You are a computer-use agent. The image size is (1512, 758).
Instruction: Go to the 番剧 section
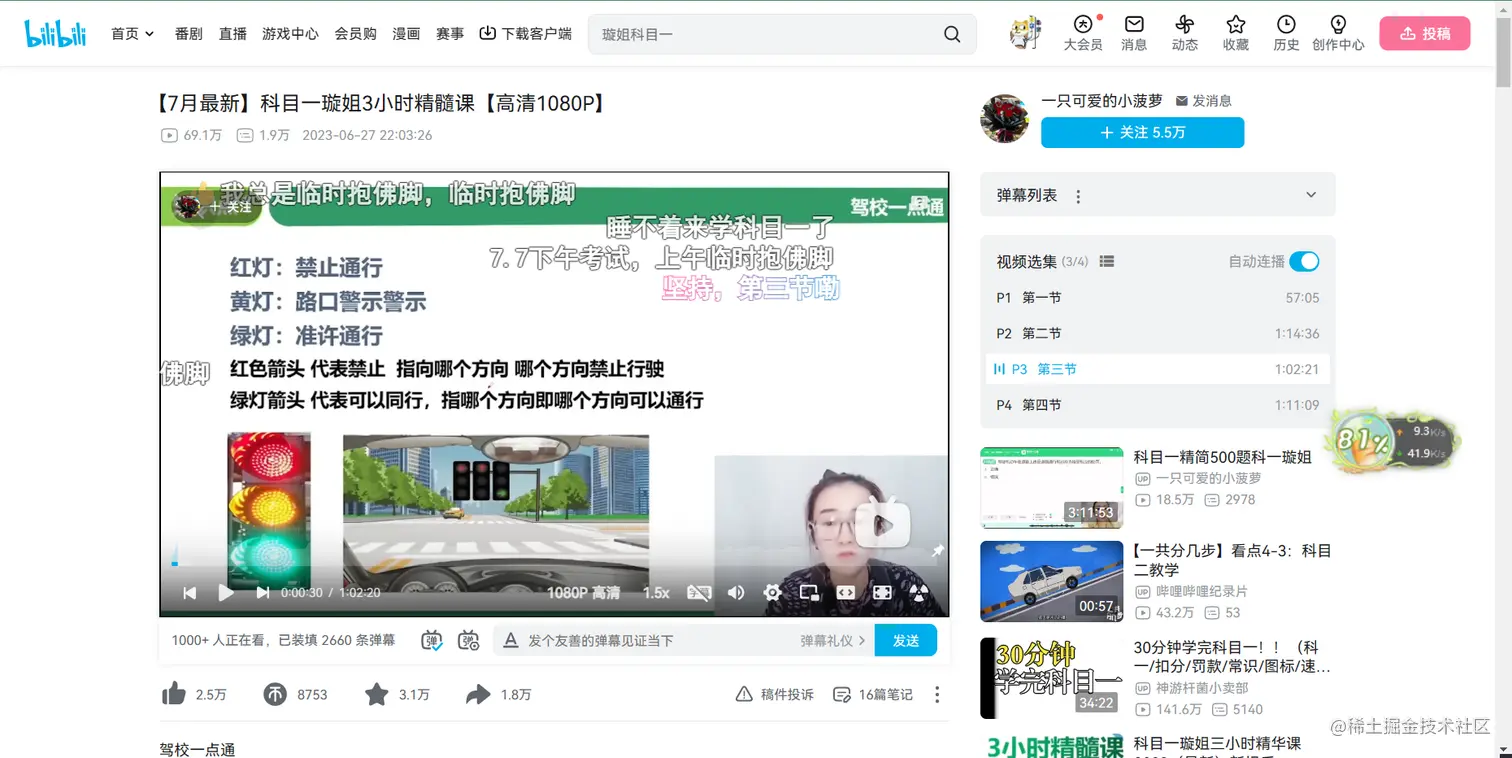click(x=188, y=34)
